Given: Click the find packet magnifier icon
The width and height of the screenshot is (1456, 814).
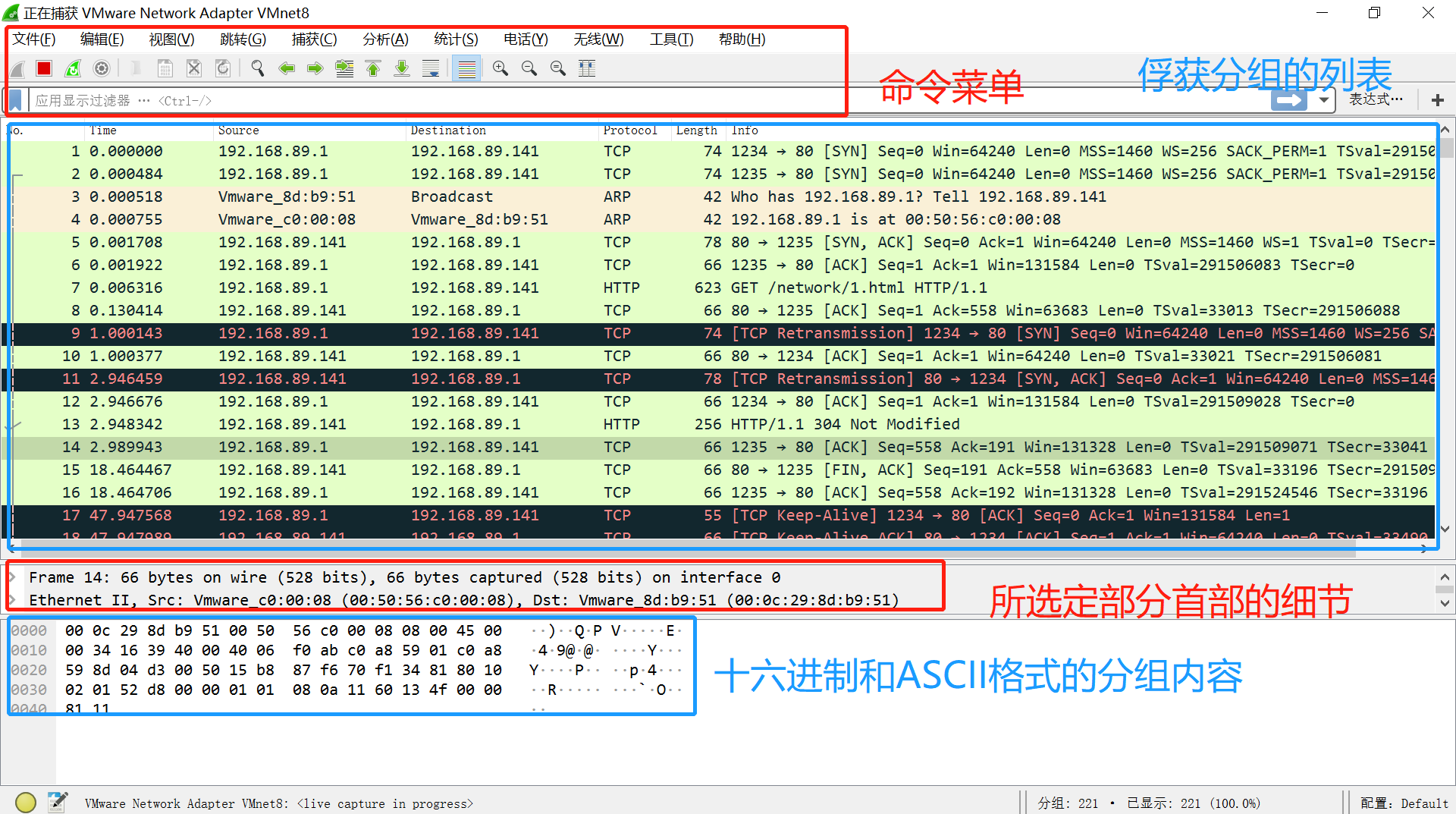Looking at the screenshot, I should tap(258, 69).
